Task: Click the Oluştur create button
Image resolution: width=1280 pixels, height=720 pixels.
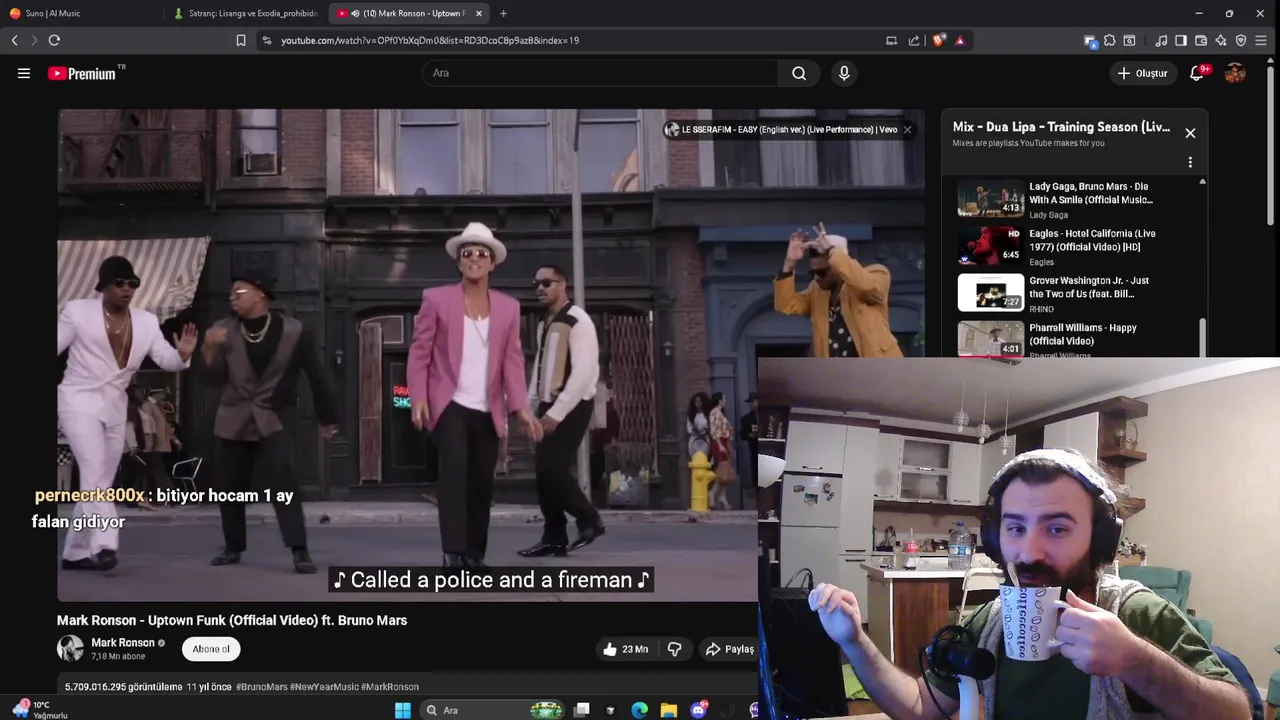Action: pyautogui.click(x=1142, y=73)
